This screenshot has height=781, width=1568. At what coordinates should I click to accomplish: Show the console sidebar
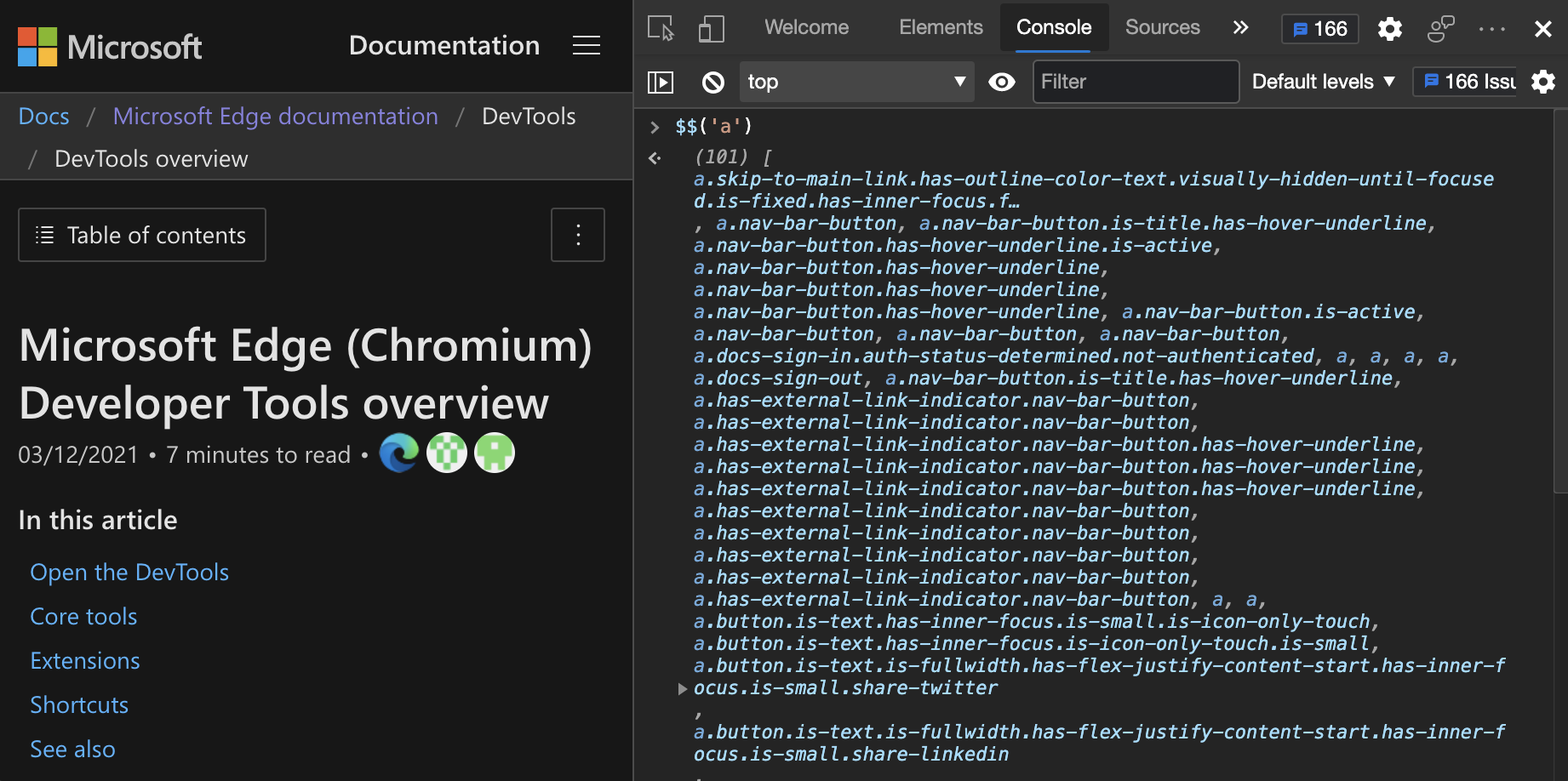(x=661, y=82)
